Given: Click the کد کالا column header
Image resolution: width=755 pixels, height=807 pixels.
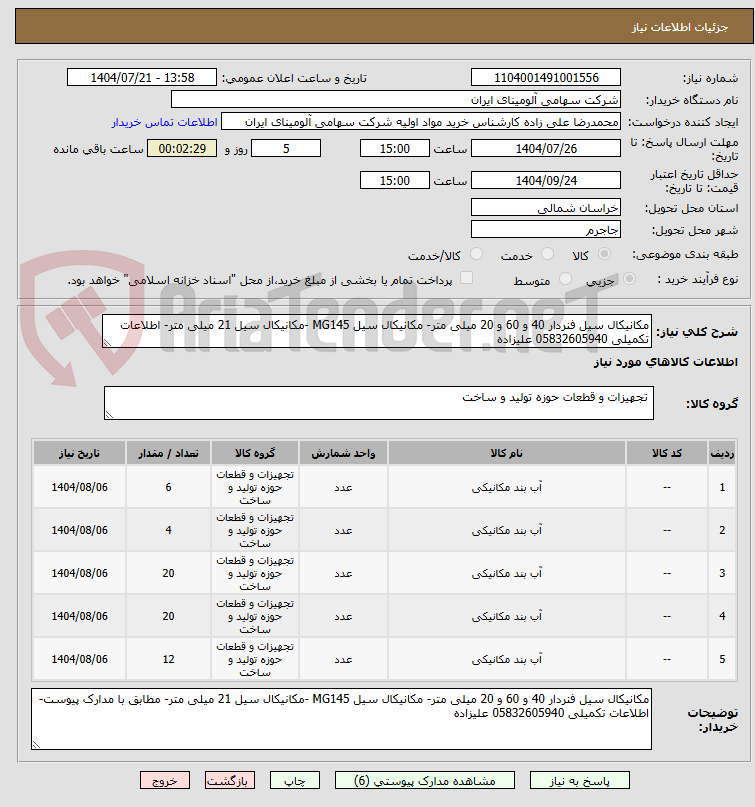Looking at the screenshot, I should coord(666,453).
